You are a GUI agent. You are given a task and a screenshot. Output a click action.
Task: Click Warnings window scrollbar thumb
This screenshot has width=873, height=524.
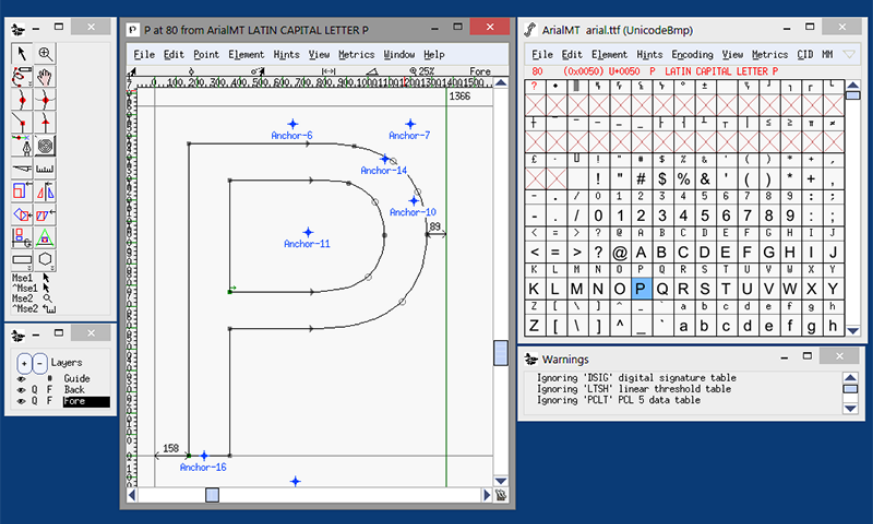[850, 389]
